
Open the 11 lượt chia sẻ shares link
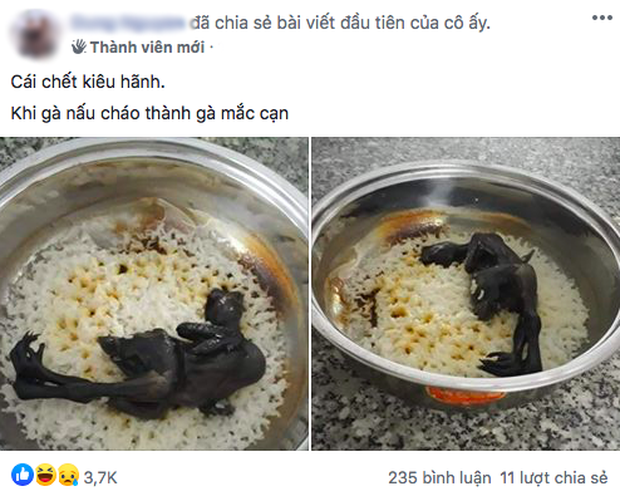click(554, 478)
